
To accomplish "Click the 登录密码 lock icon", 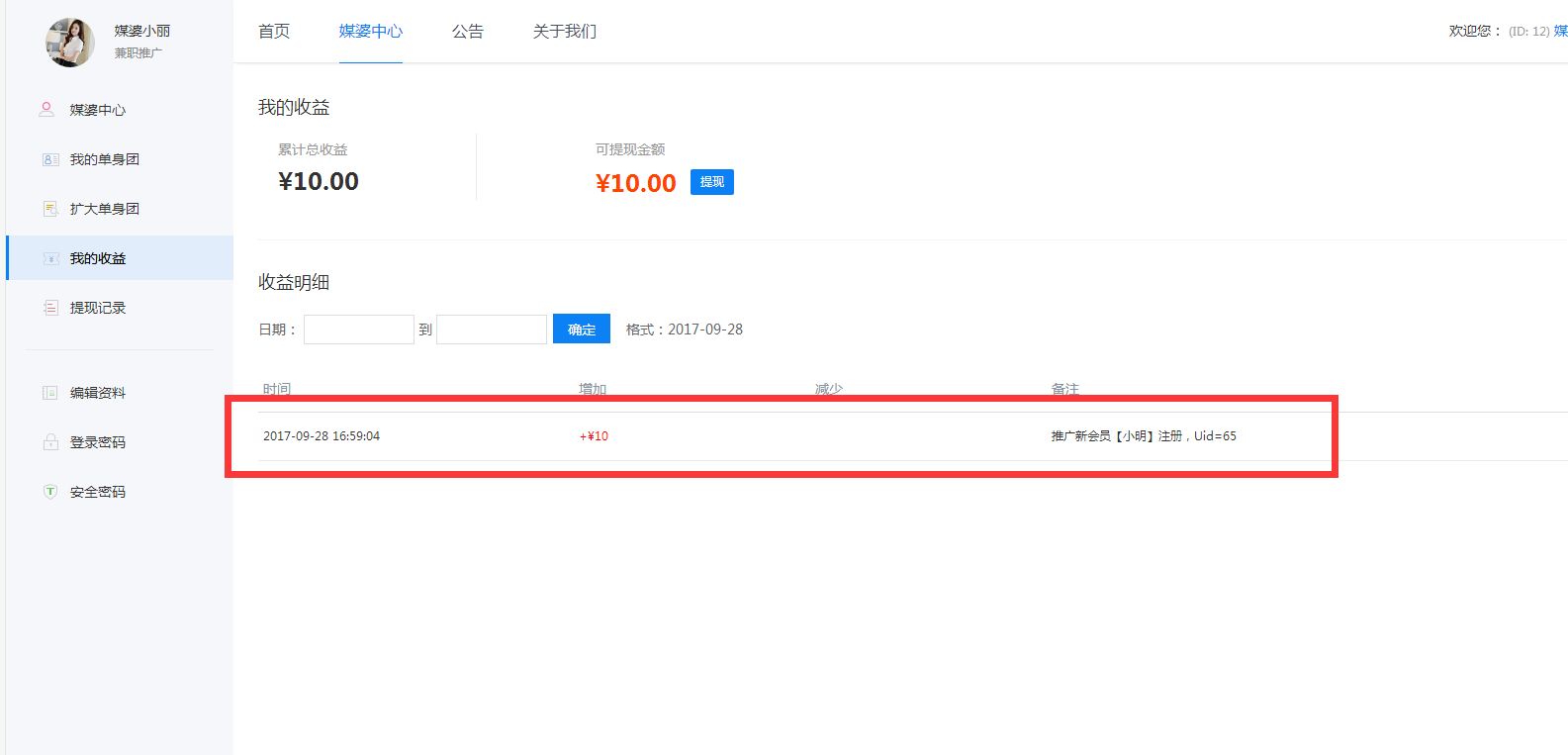I will click(50, 442).
